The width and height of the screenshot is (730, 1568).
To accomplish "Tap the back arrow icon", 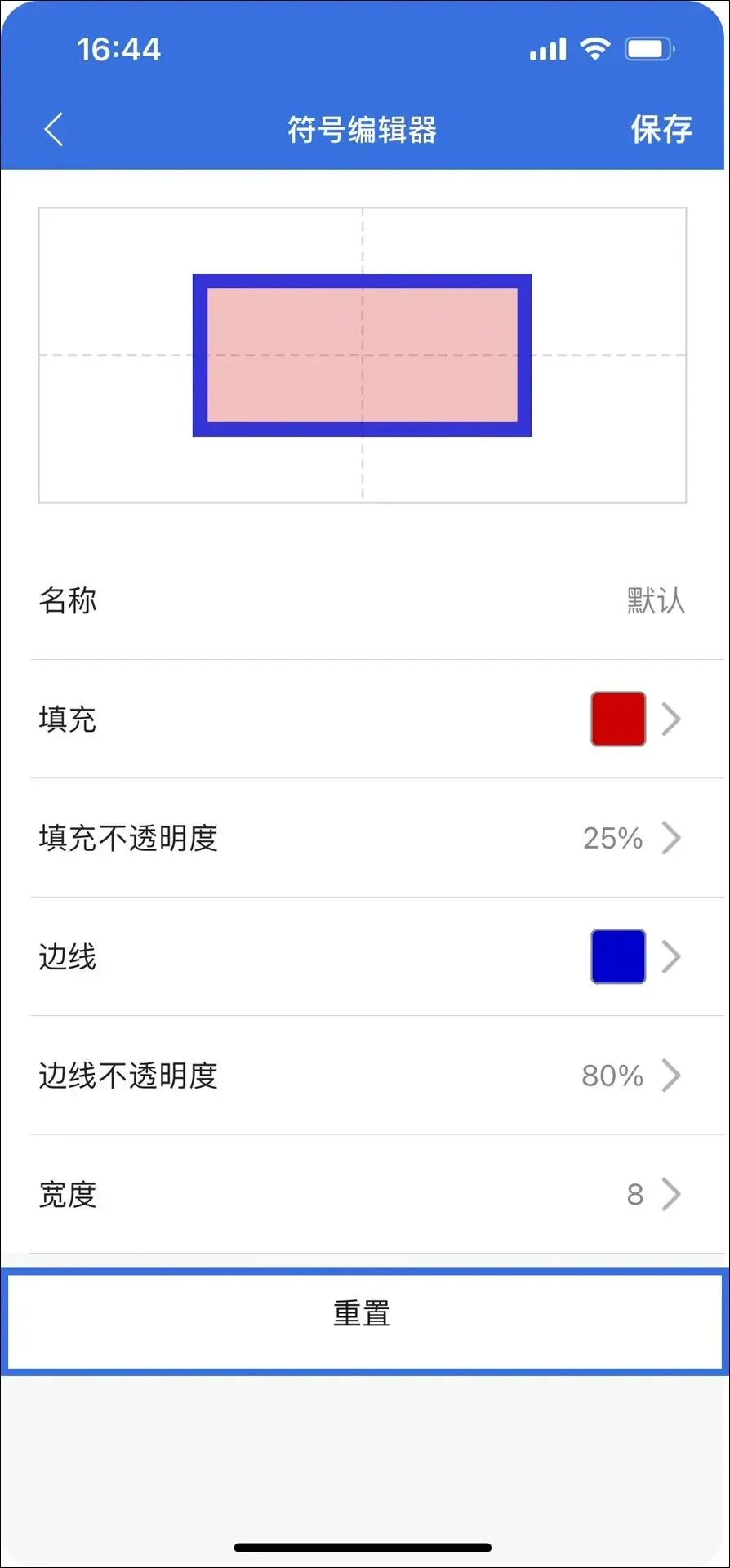I will click(54, 129).
